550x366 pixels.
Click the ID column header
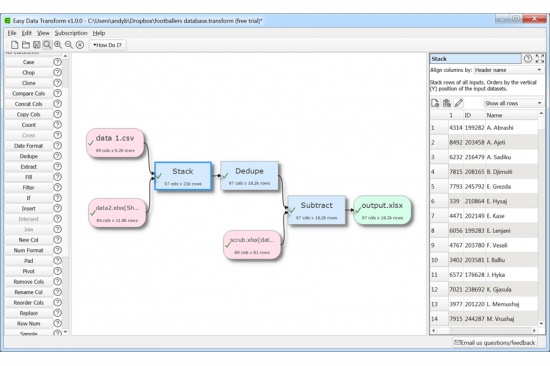[474, 115]
